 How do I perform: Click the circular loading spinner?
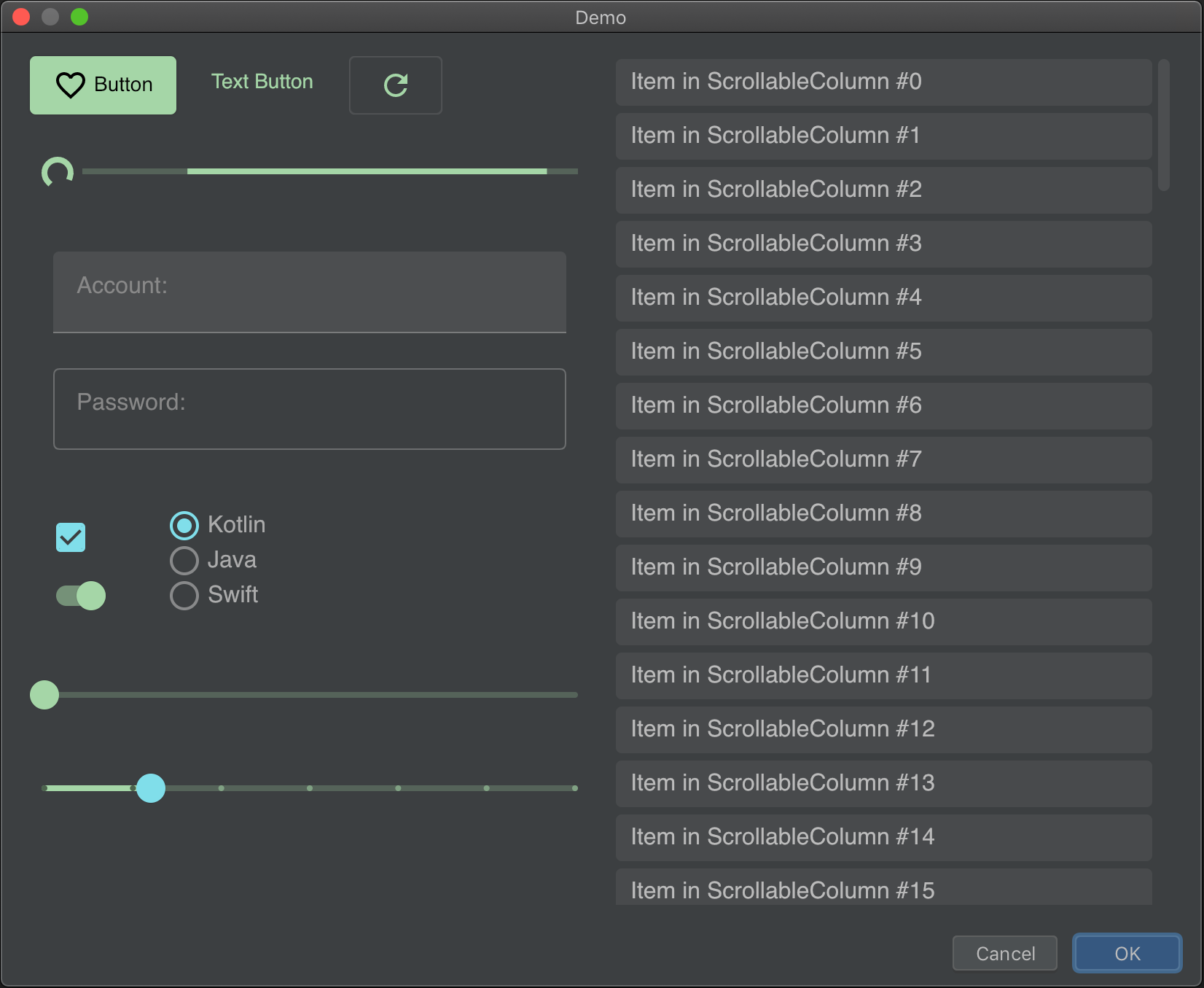tap(58, 173)
